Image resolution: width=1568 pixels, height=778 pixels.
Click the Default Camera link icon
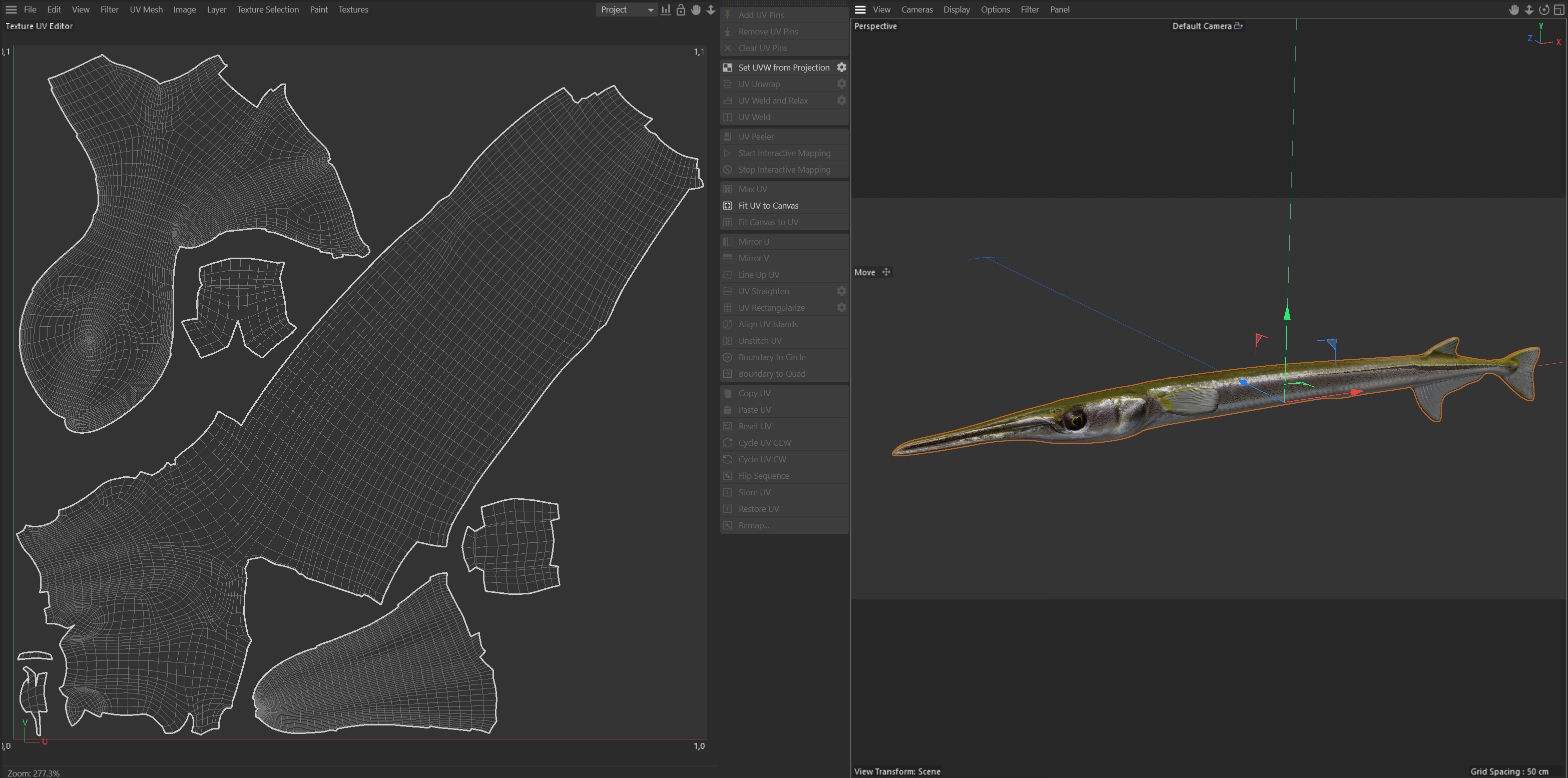click(x=1238, y=26)
